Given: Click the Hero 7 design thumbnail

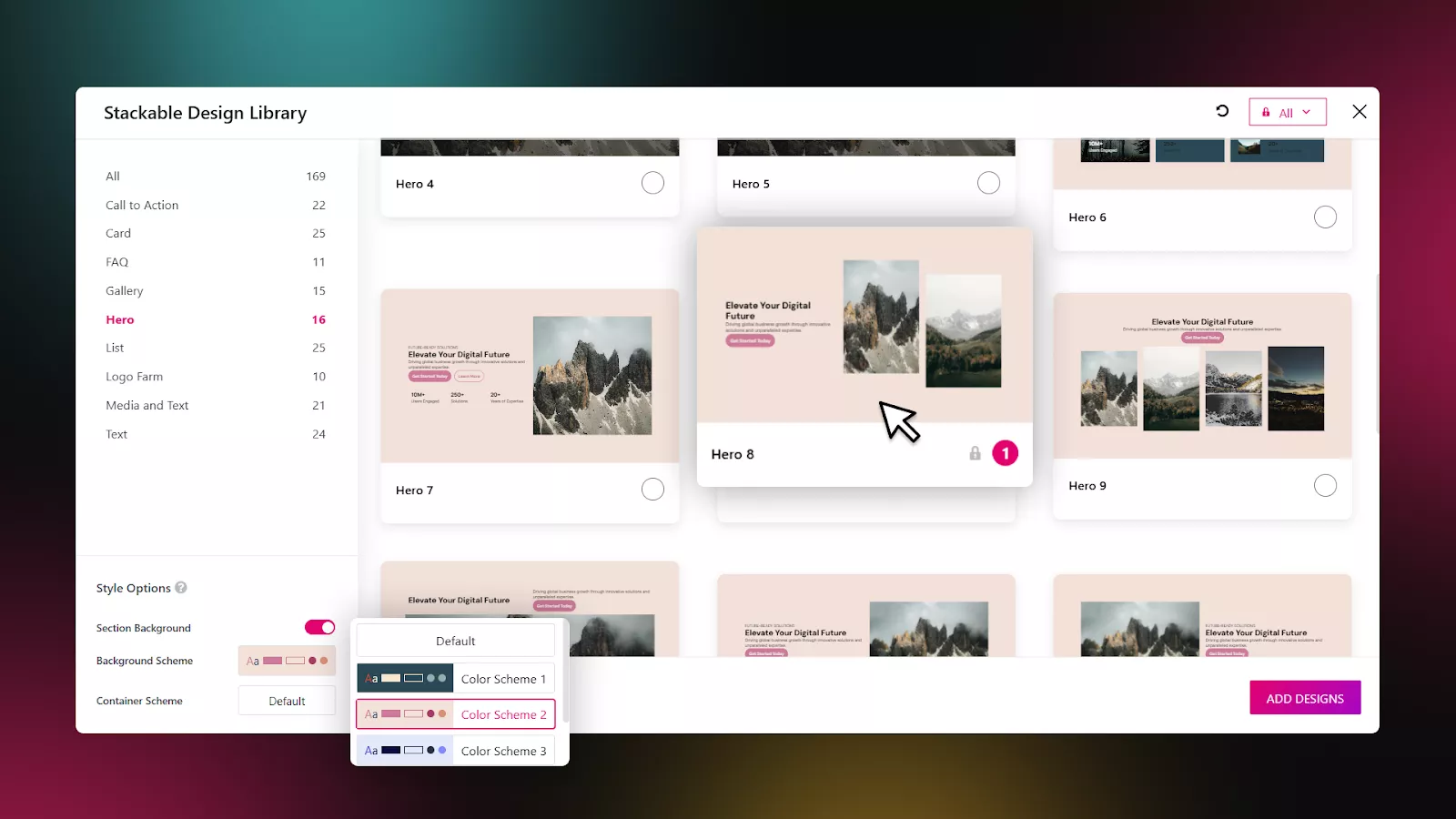Looking at the screenshot, I should coord(530,376).
